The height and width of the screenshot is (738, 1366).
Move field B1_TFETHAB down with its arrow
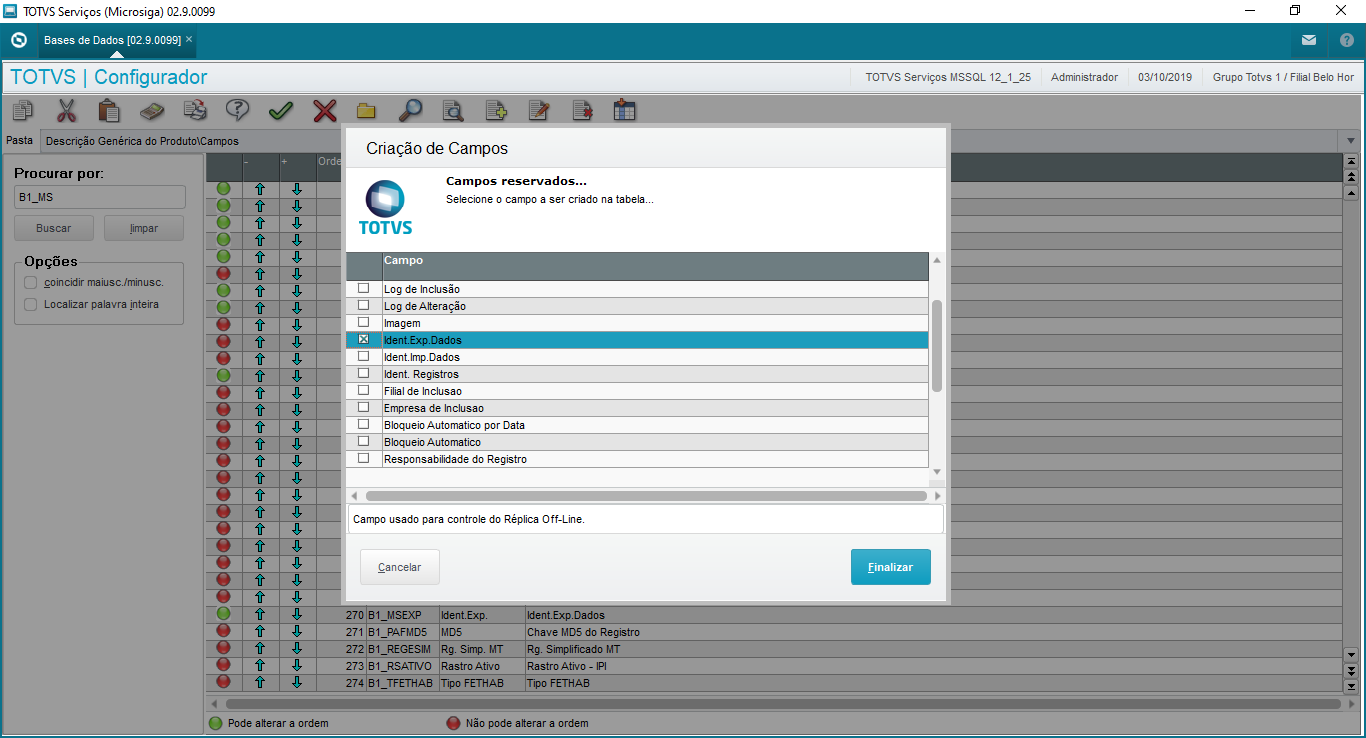pos(297,682)
